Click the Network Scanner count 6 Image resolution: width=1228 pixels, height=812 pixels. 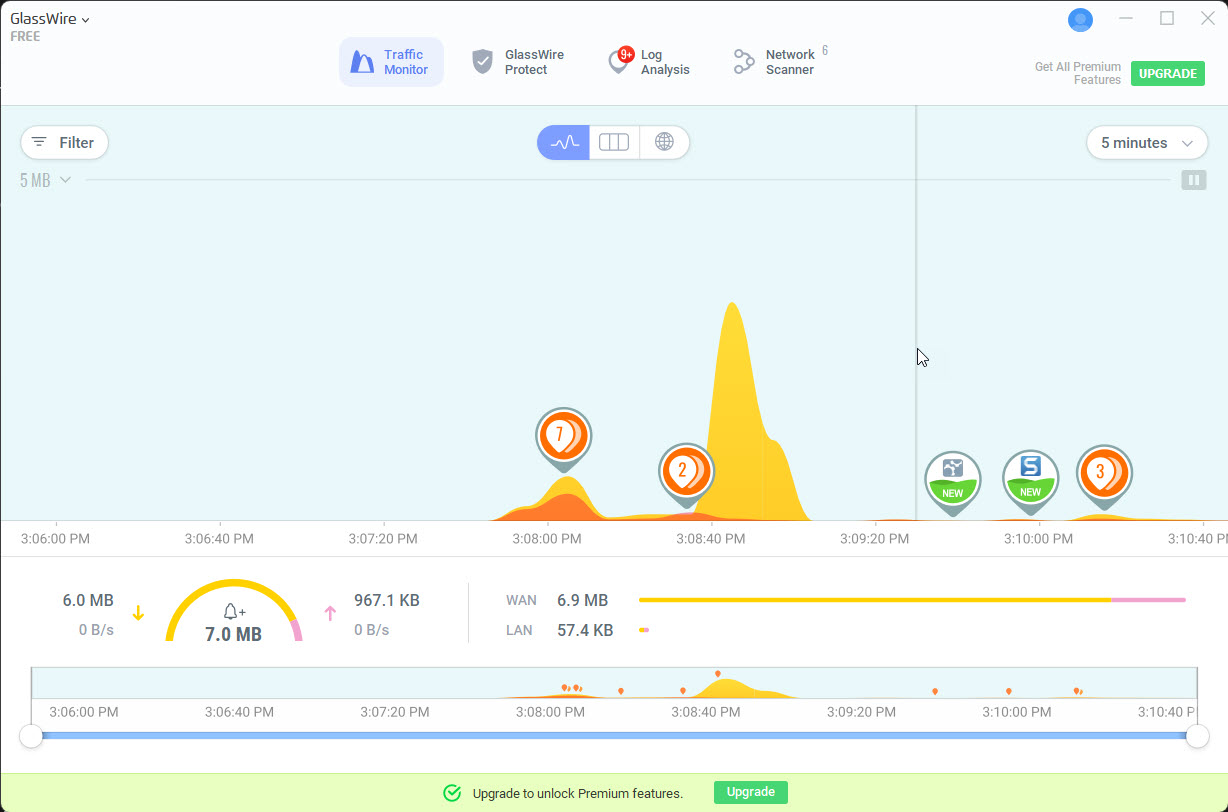pos(825,51)
